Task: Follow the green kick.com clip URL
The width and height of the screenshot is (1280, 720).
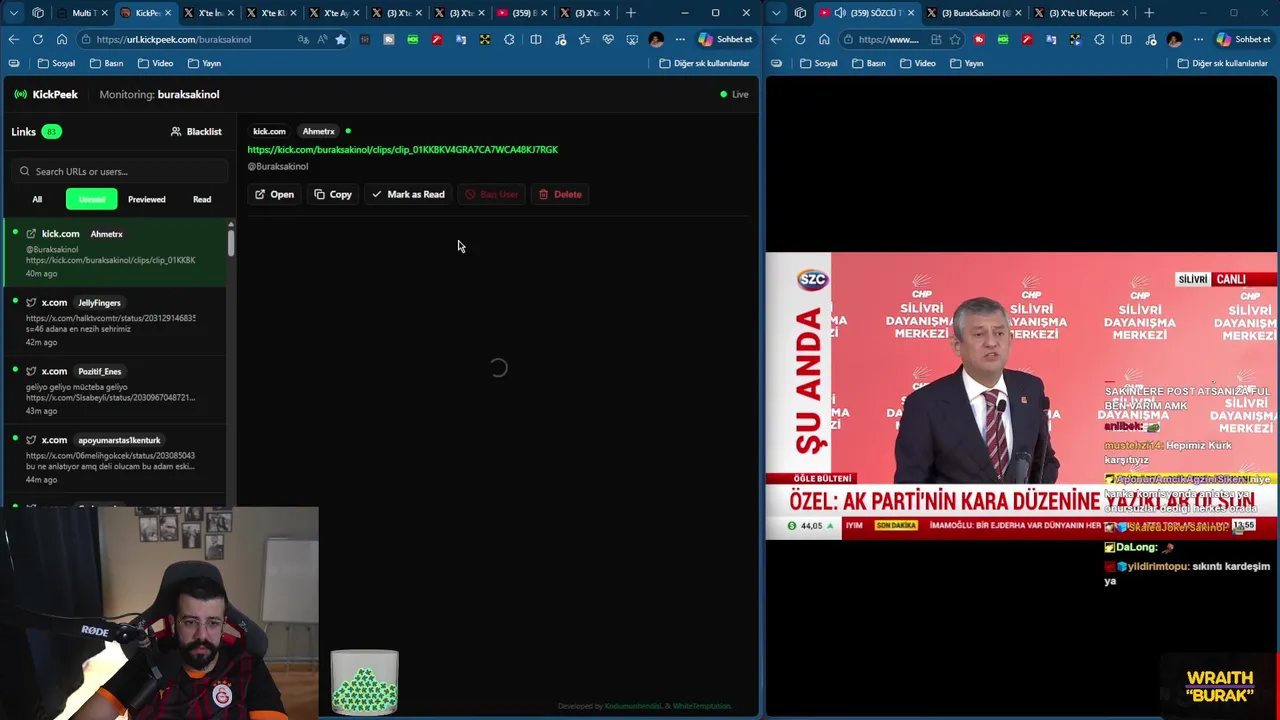Action: click(402, 149)
